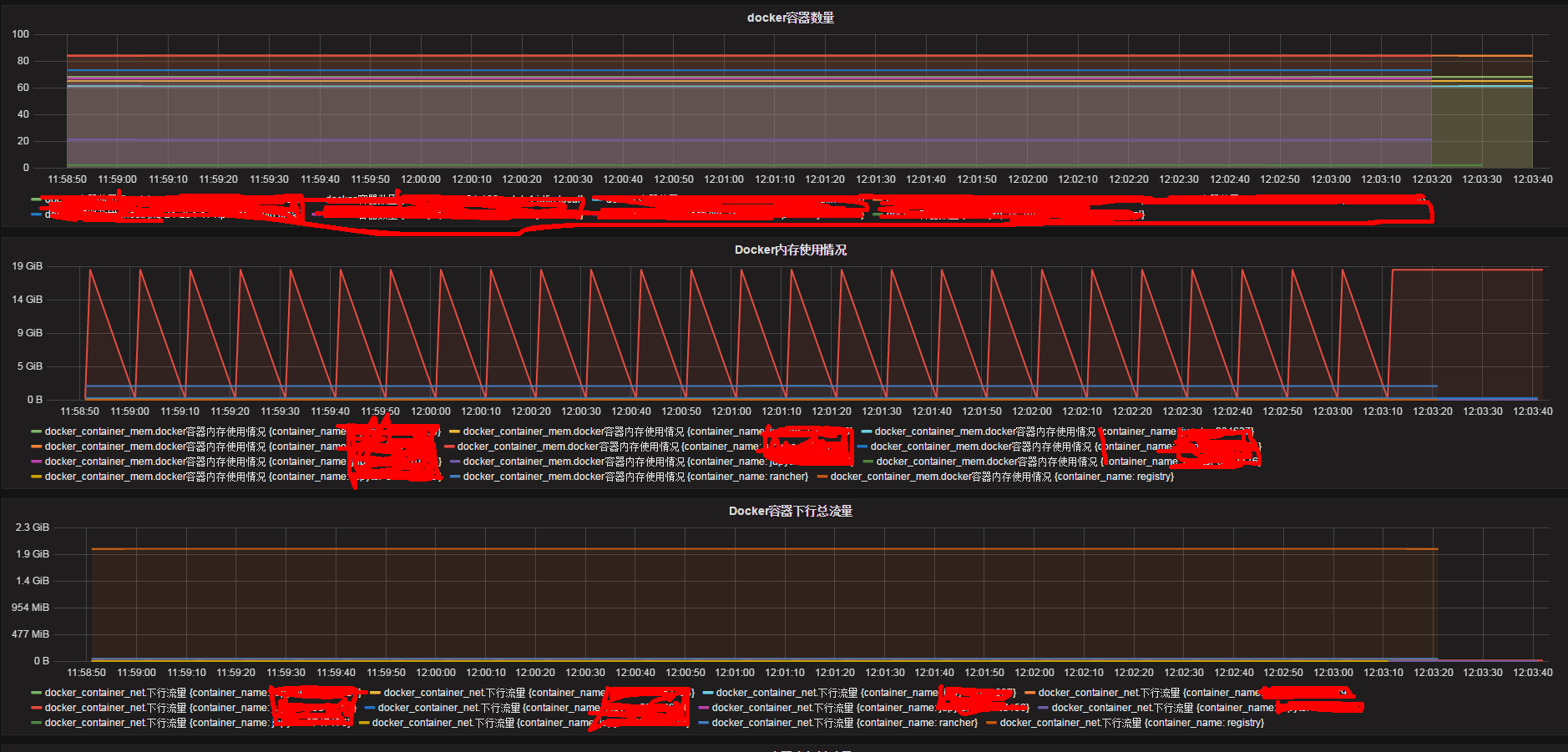Screen dimensions: 1568x752
Task: Click the cyan swatch in memory legend
Action: tap(867, 432)
